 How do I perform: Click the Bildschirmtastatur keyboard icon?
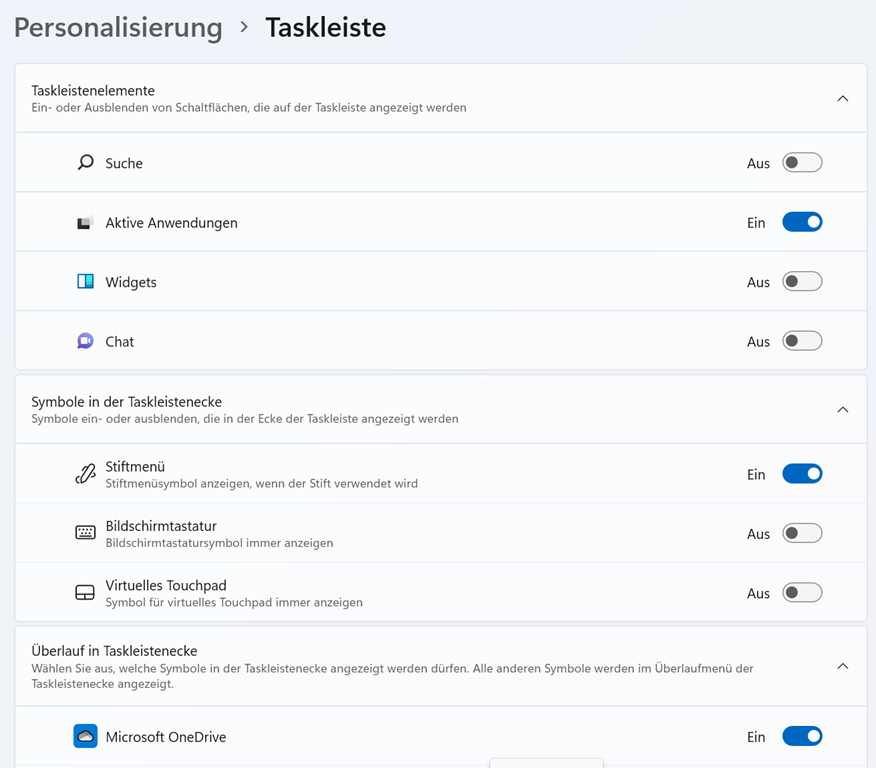coord(86,533)
